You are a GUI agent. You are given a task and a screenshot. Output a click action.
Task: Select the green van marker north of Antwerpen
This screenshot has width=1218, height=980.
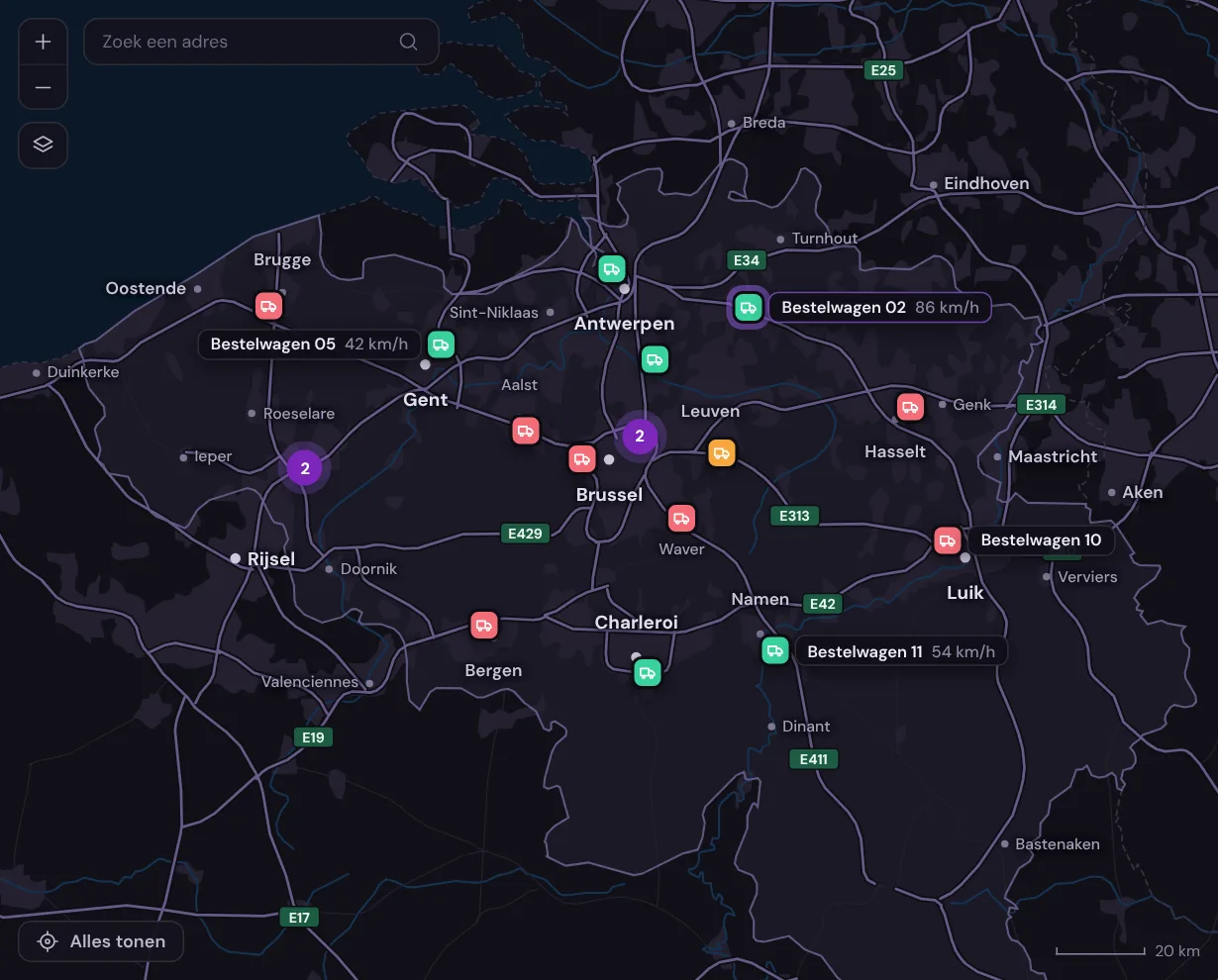click(x=612, y=268)
